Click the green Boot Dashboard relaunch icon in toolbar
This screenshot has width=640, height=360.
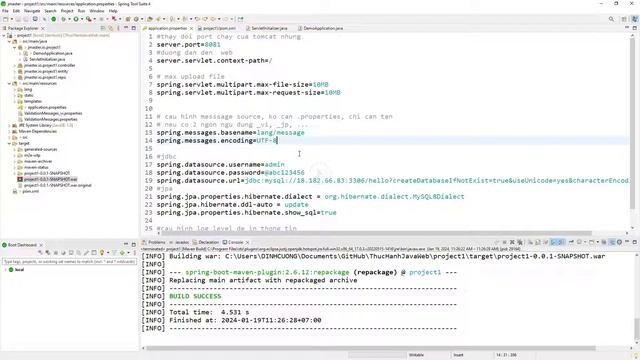point(53,19)
